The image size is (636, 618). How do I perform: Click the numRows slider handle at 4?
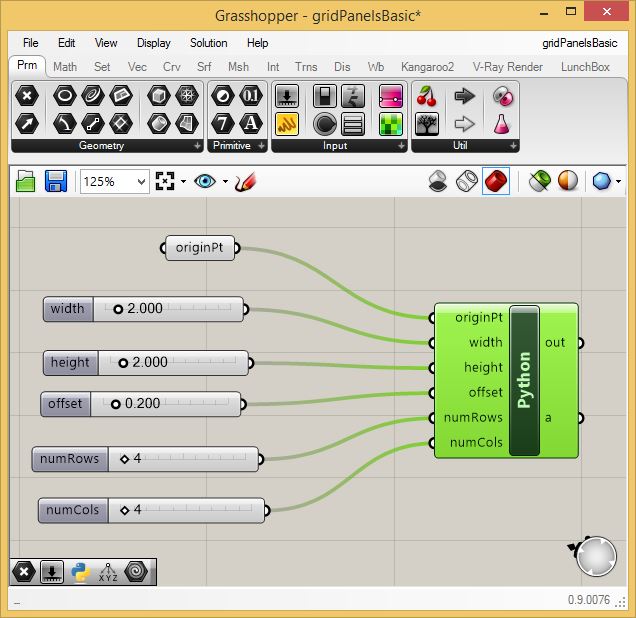point(125,459)
